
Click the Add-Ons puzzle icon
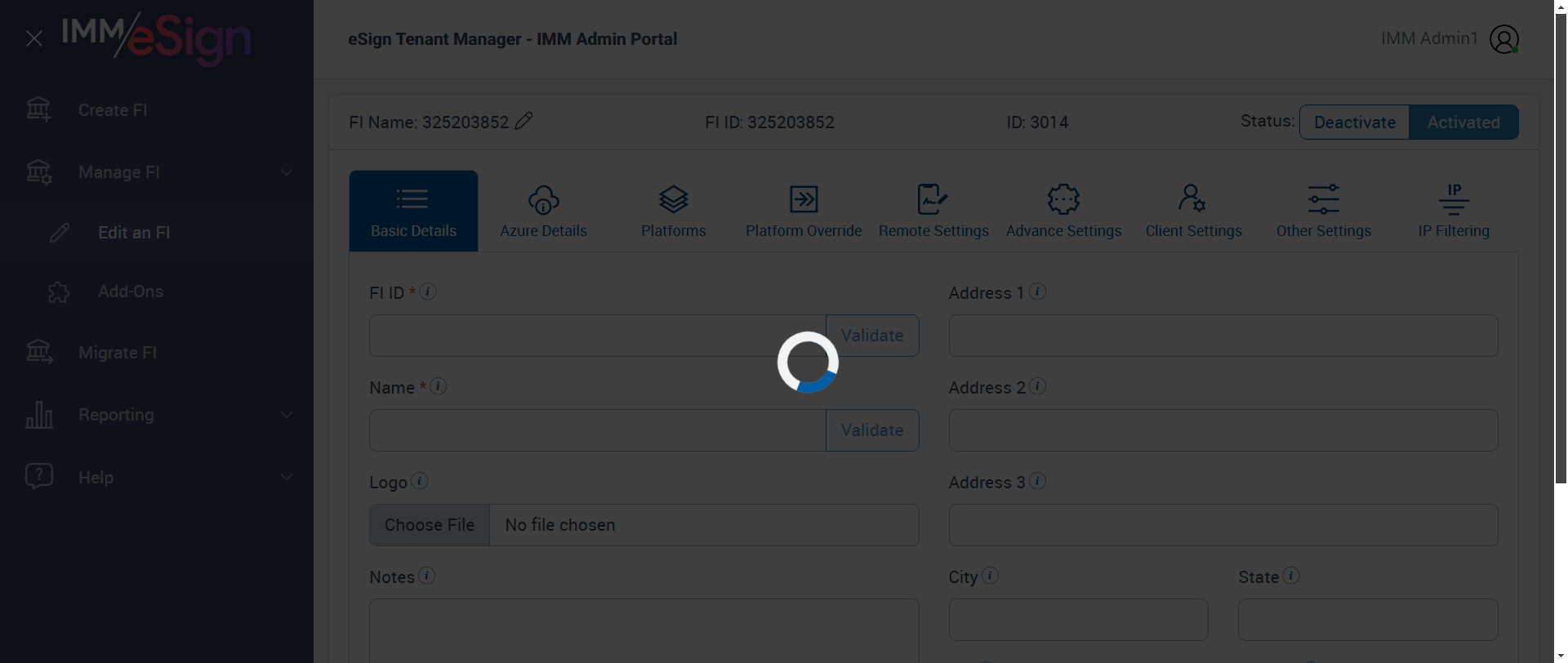59,291
